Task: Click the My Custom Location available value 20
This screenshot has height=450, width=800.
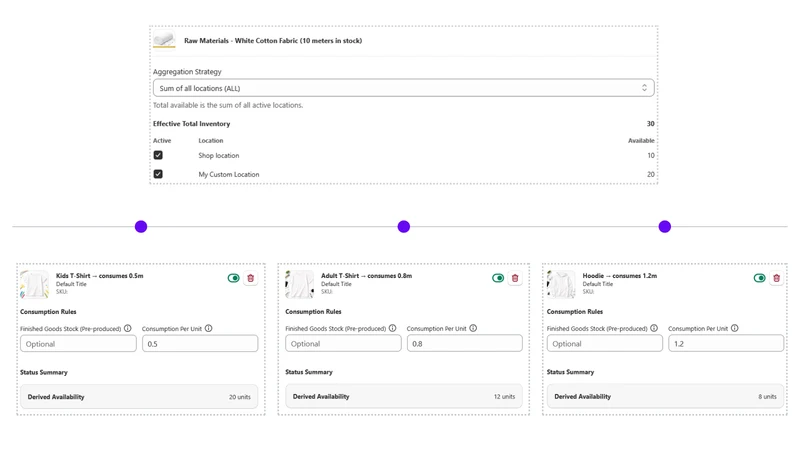Action: (651, 174)
